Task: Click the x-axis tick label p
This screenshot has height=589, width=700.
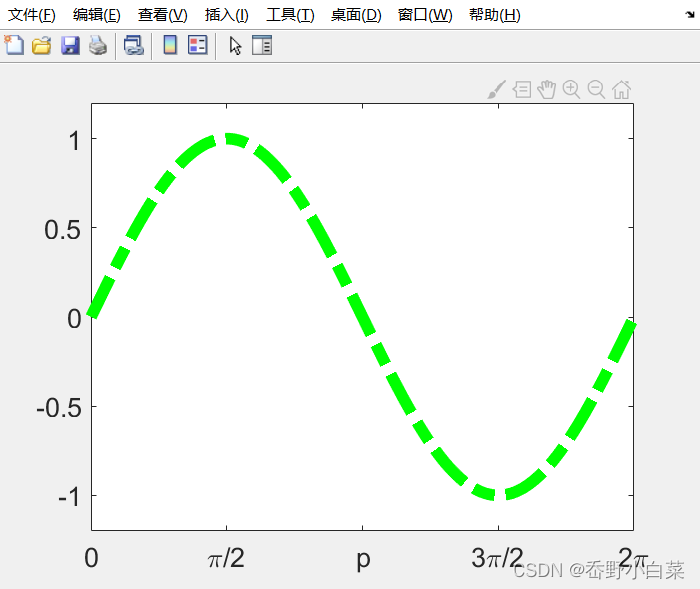Action: [x=363, y=560]
